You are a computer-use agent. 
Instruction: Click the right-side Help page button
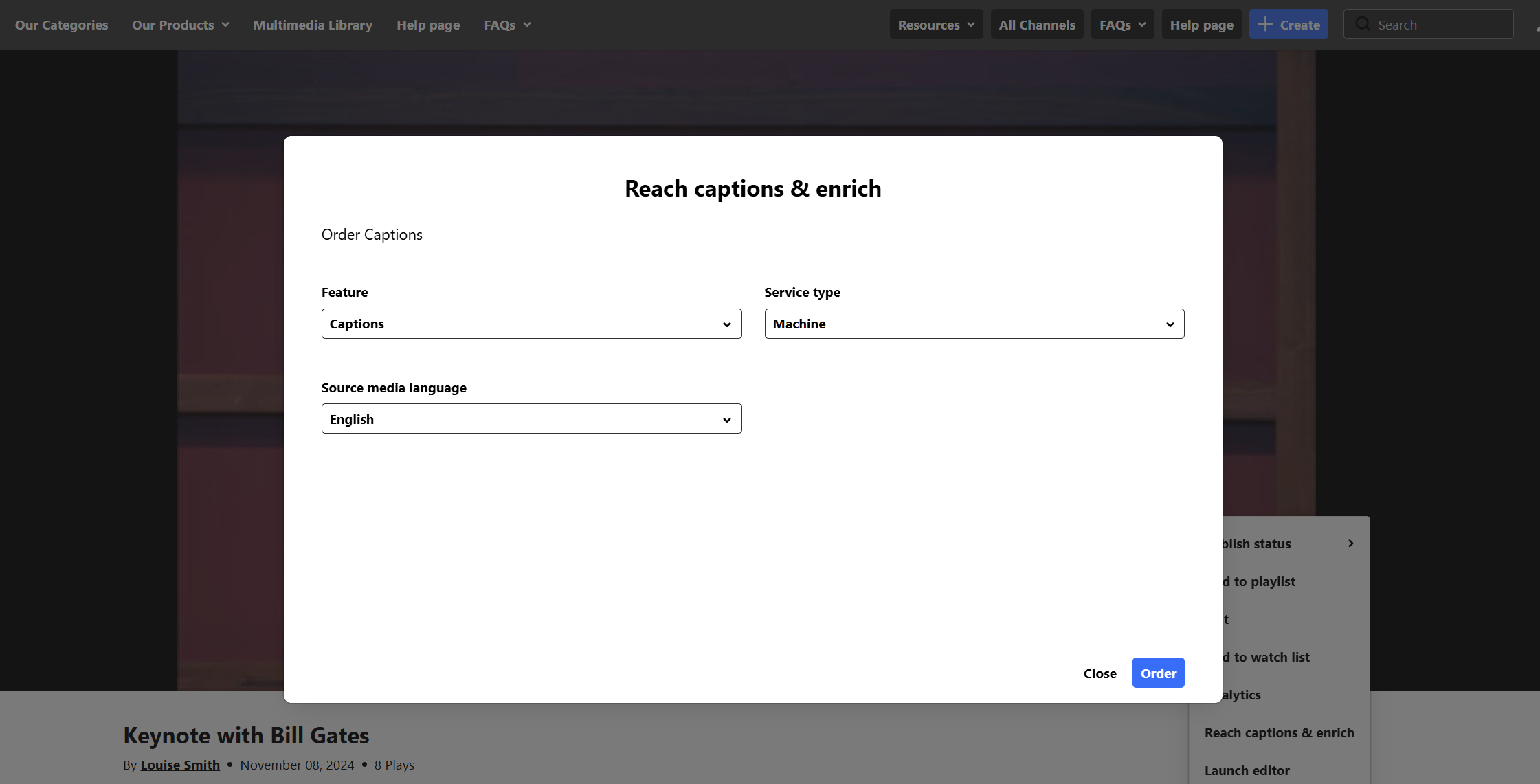[1201, 25]
